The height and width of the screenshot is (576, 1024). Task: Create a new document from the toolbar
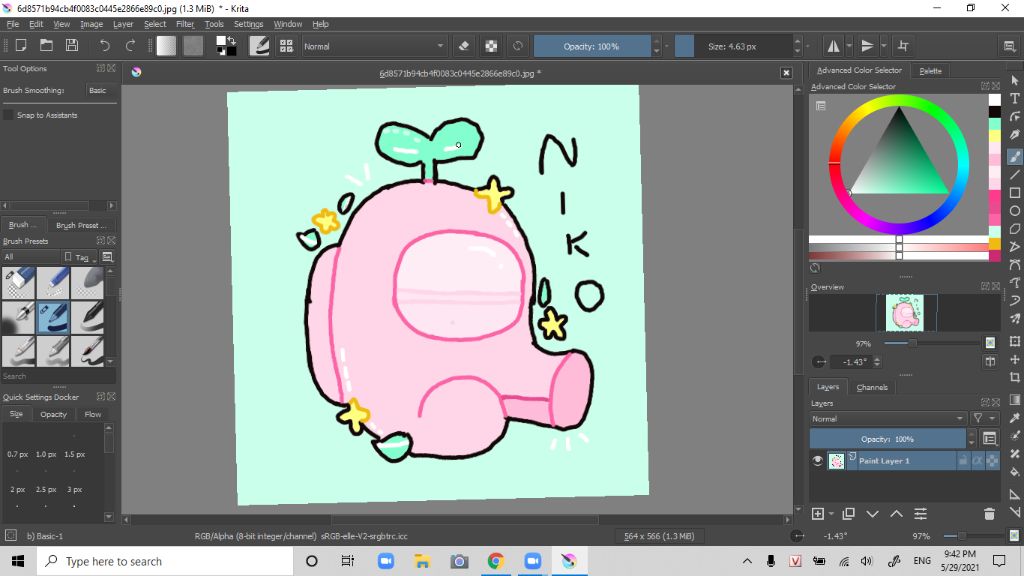click(x=21, y=46)
